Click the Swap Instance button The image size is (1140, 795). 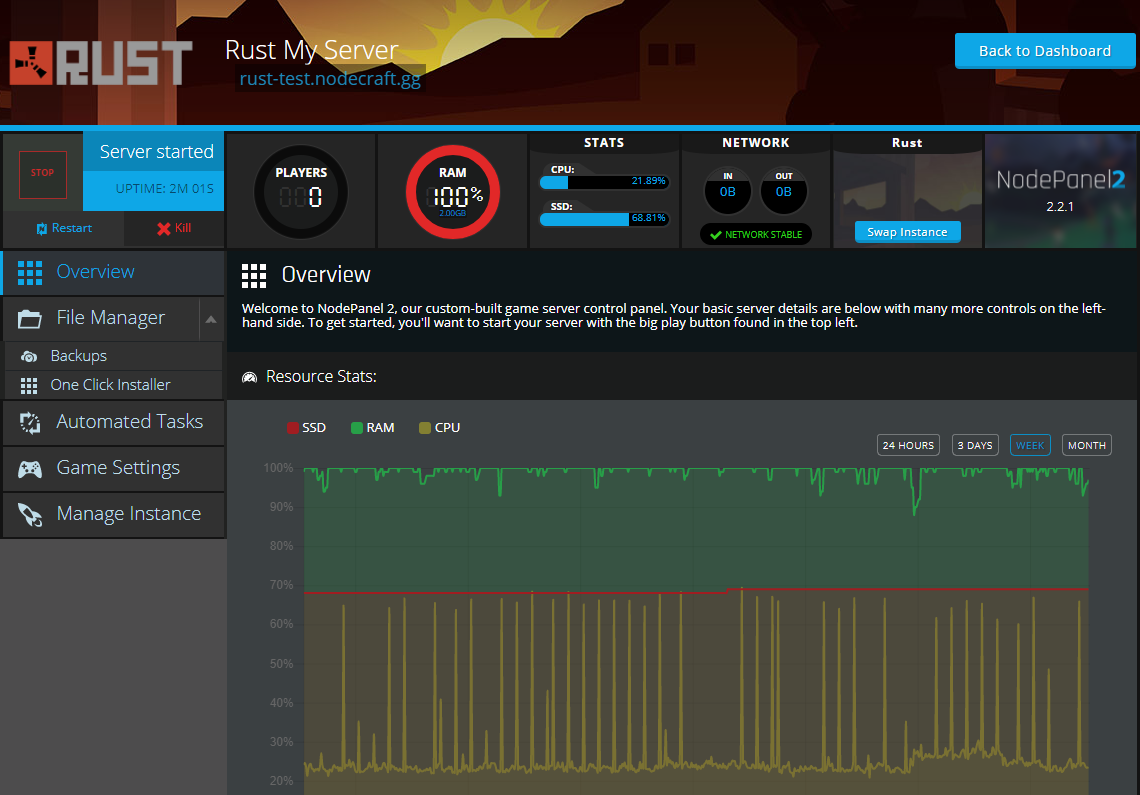tap(907, 232)
